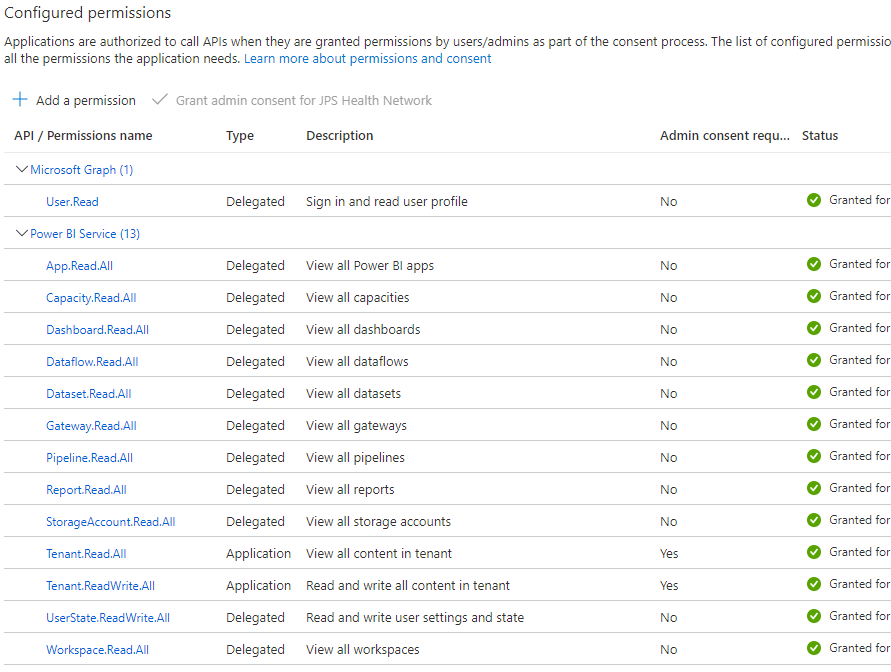The height and width of the screenshot is (672, 891).
Task: Click 'Sign in and read user profile' text
Action: tap(387, 202)
